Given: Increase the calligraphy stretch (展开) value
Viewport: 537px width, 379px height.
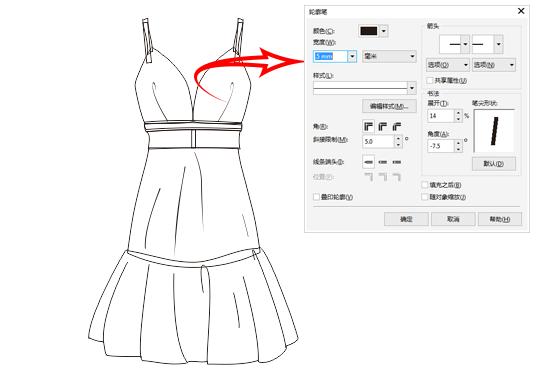Looking at the screenshot, I should click(x=458, y=113).
